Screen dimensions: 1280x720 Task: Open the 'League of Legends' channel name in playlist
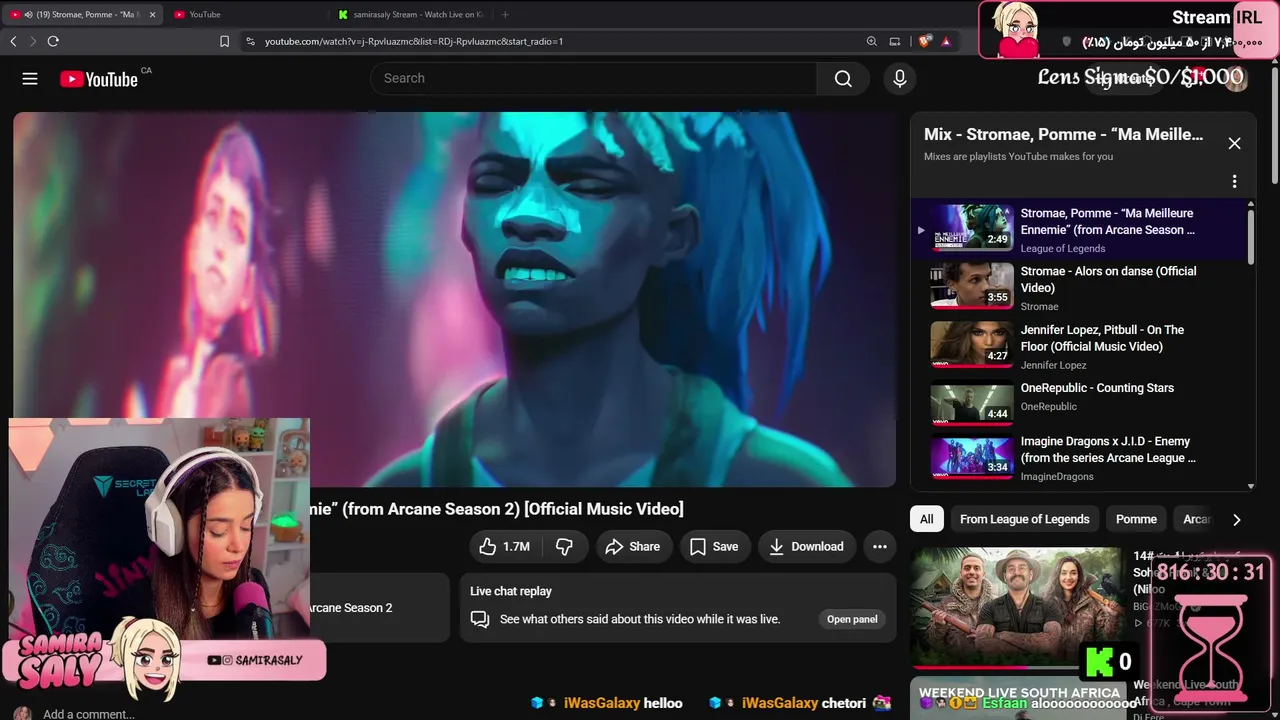pyautogui.click(x=1063, y=248)
